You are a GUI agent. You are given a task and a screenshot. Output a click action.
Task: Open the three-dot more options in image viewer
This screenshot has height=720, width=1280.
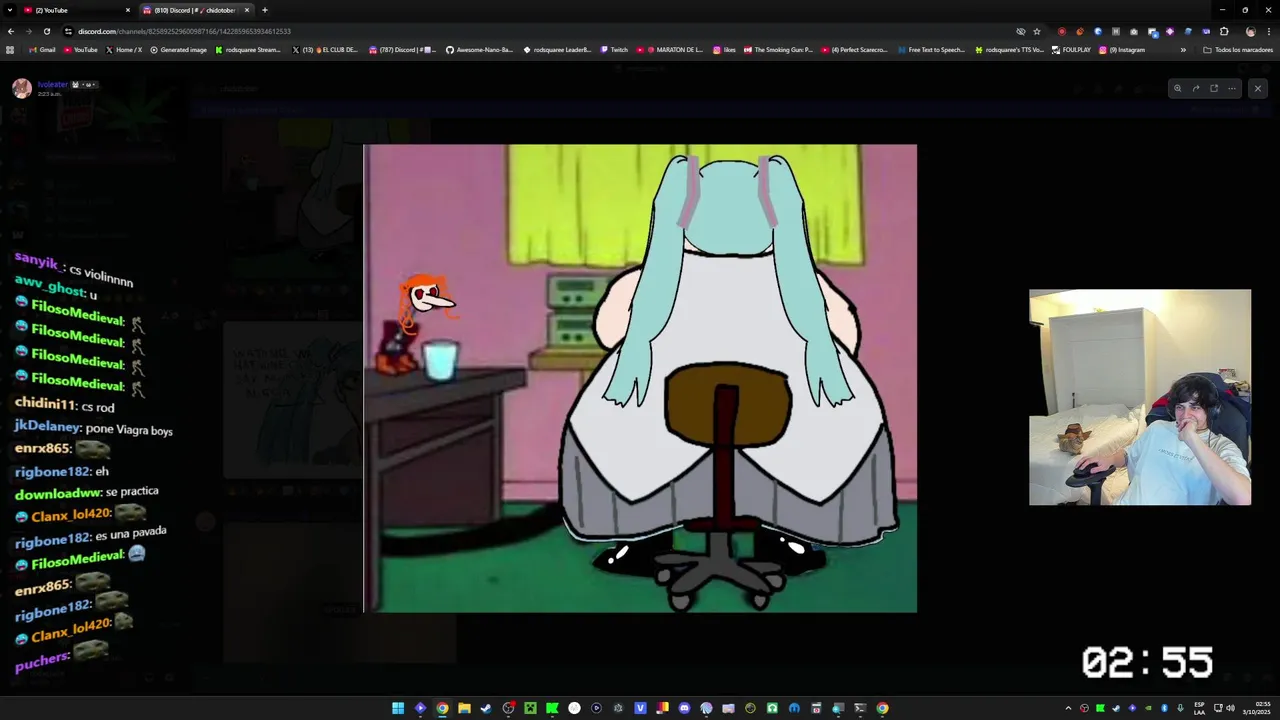coord(1232,88)
